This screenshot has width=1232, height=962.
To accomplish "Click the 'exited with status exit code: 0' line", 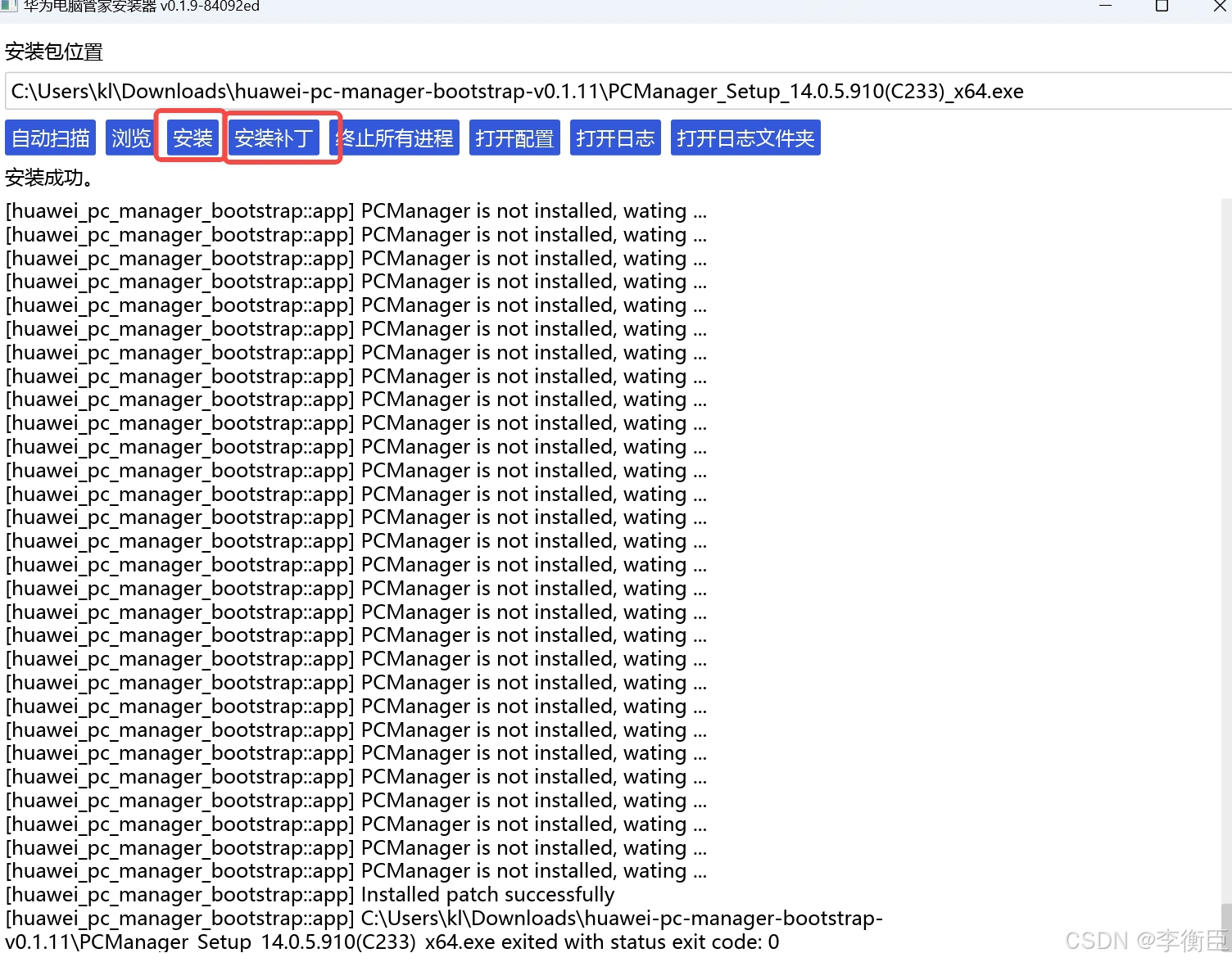I will click(x=392, y=942).
